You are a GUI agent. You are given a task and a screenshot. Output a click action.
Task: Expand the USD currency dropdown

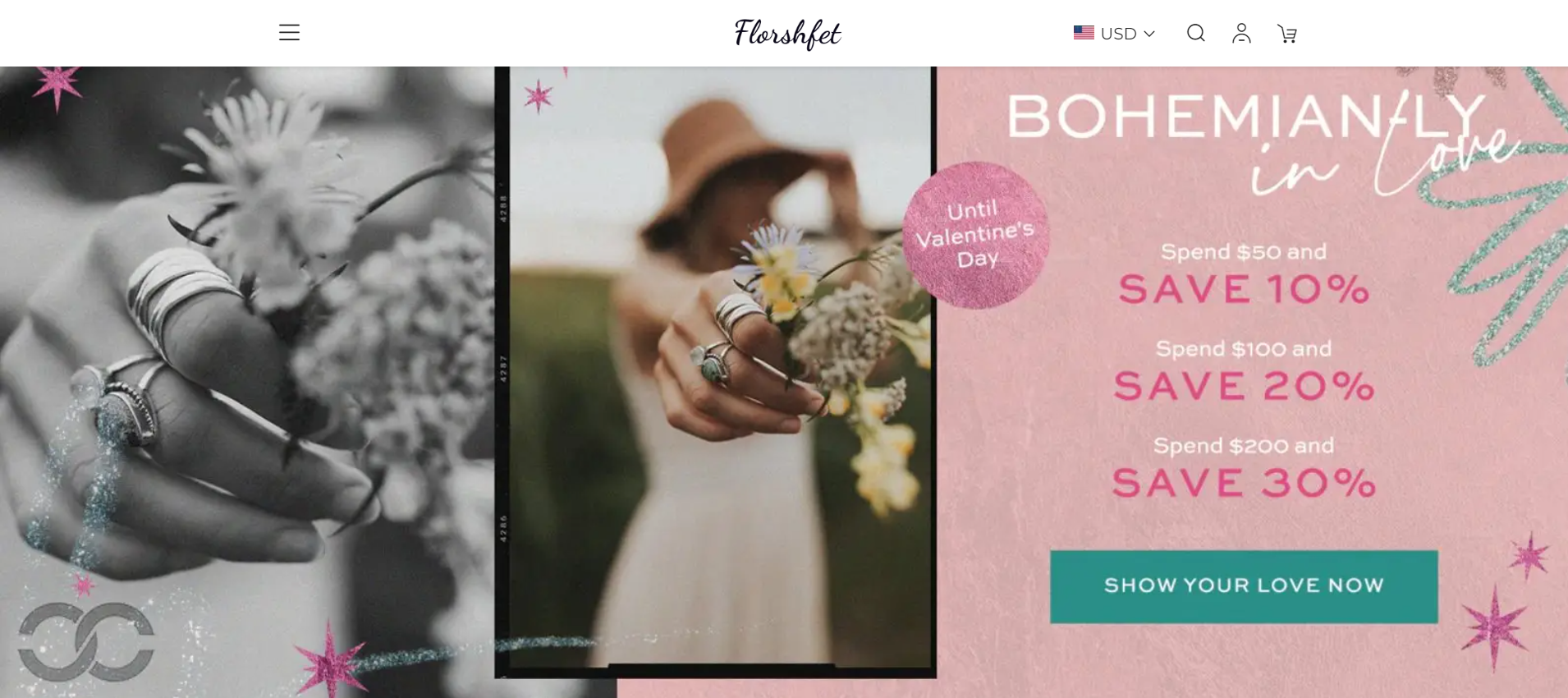coord(1115,33)
